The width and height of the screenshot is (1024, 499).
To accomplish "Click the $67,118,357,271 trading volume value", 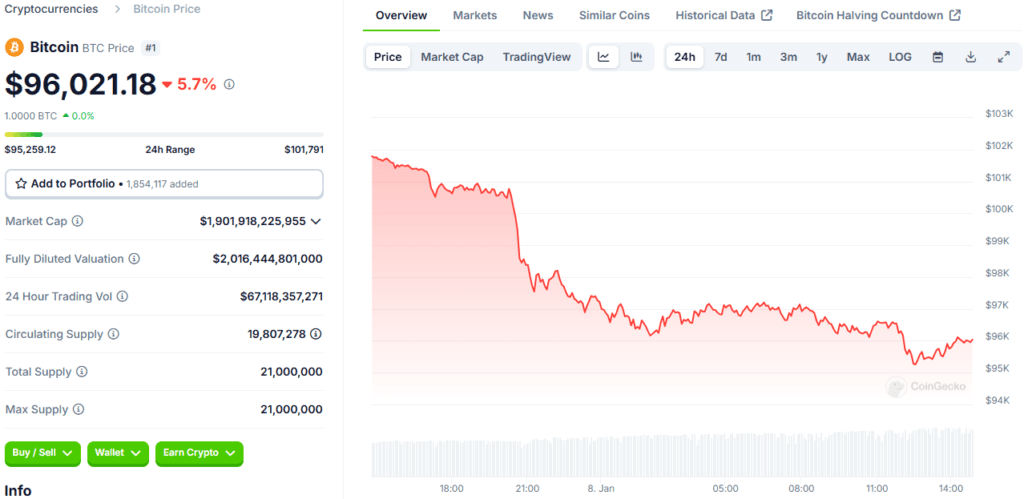I will point(281,297).
